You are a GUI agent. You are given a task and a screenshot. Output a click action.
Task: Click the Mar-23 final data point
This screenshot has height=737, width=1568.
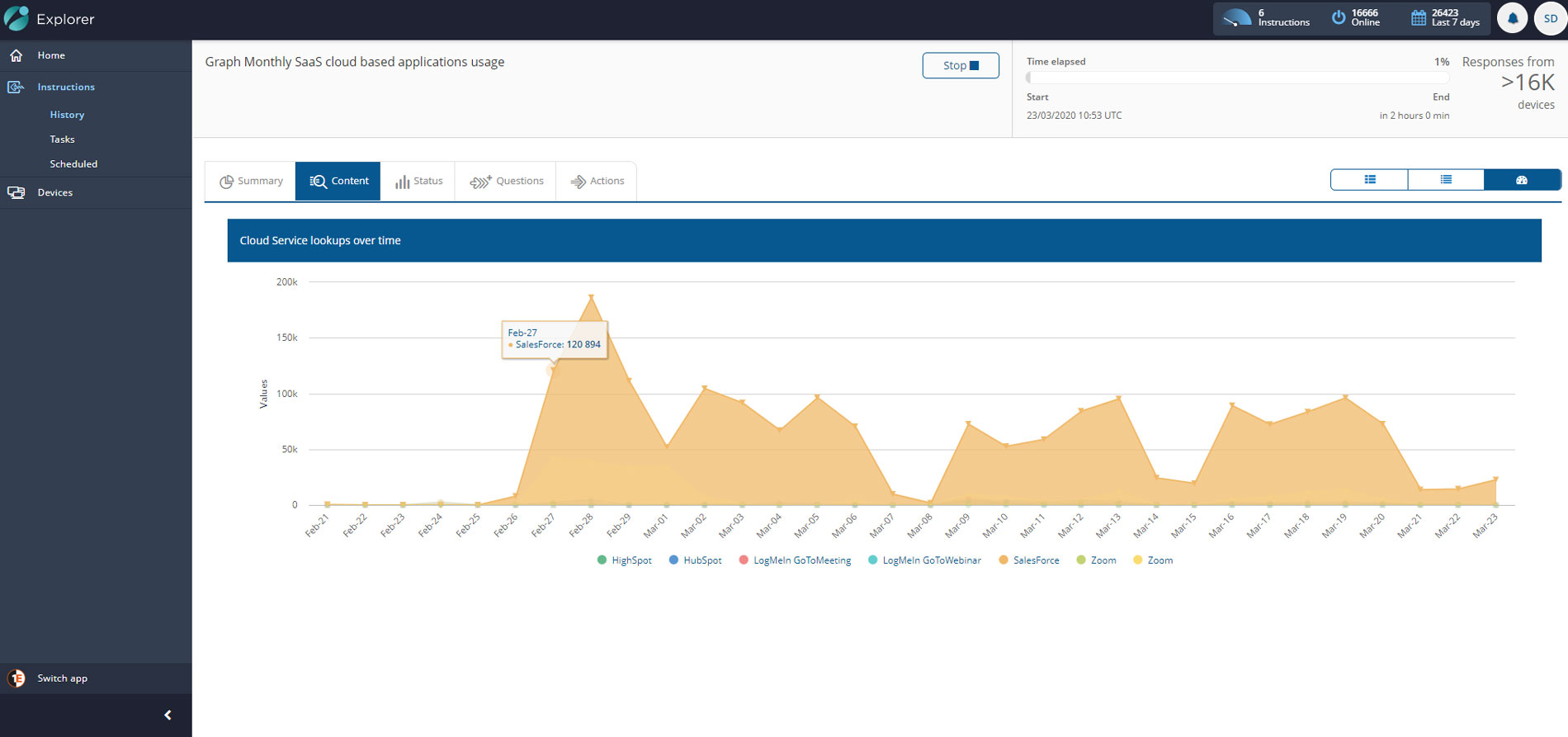coord(1495,479)
